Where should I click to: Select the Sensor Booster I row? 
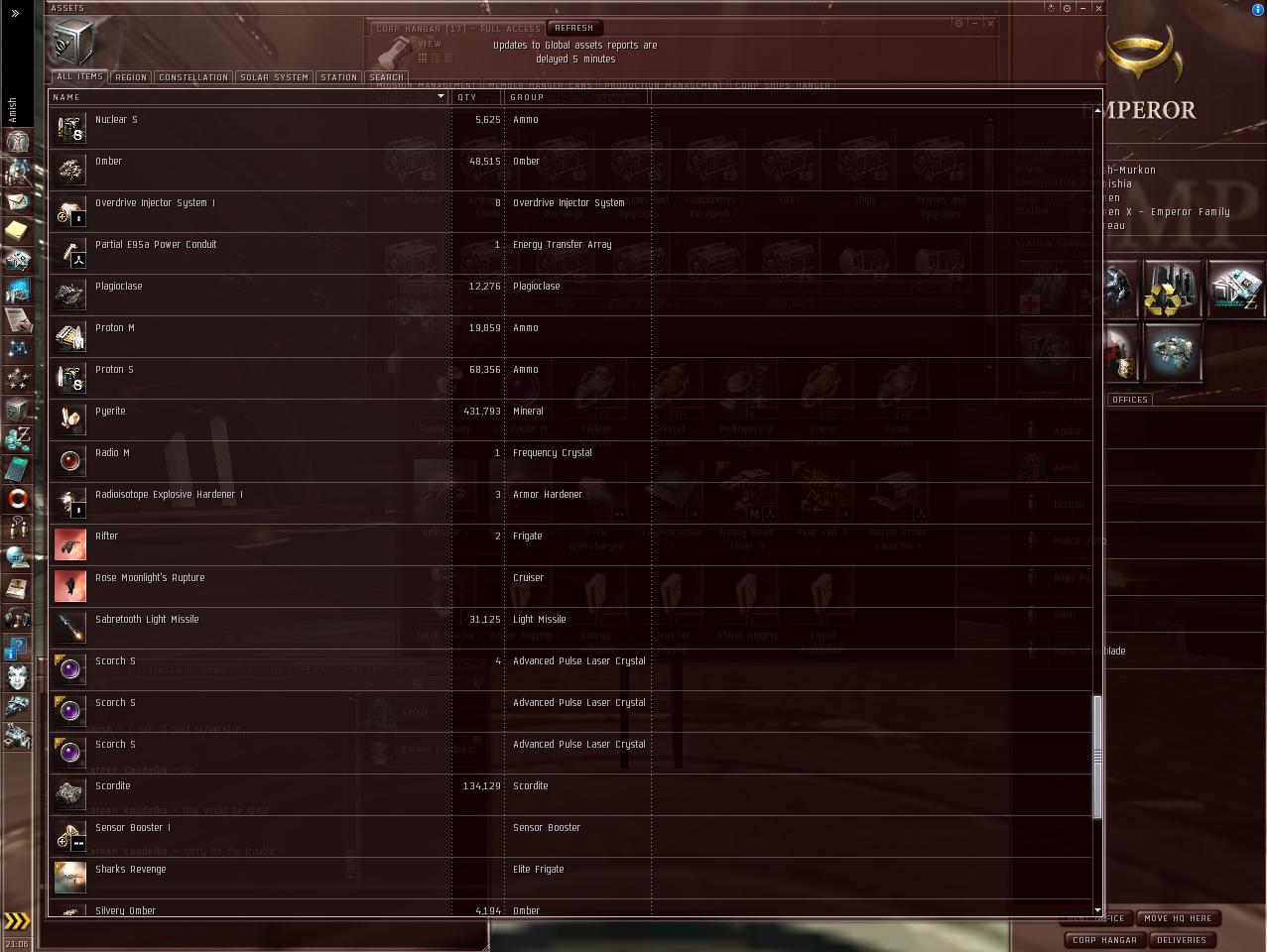click(x=570, y=836)
